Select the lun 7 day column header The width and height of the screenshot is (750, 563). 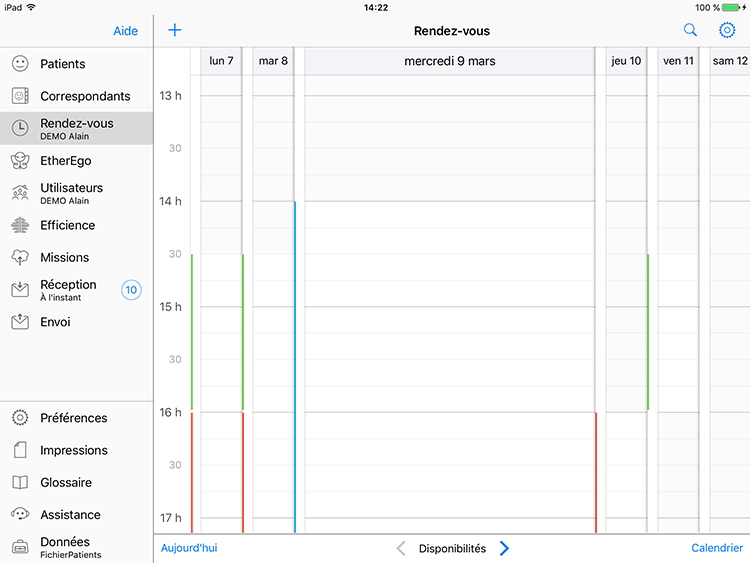pos(221,61)
